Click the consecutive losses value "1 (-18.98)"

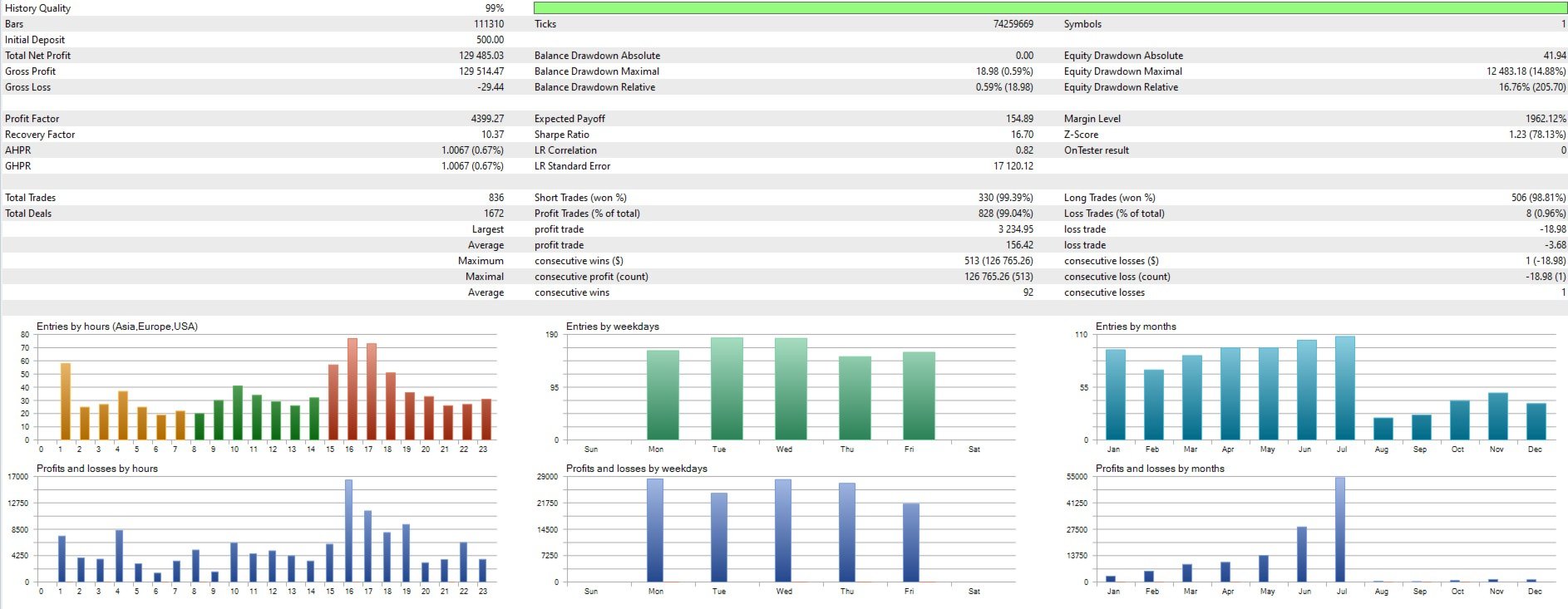(x=1546, y=261)
